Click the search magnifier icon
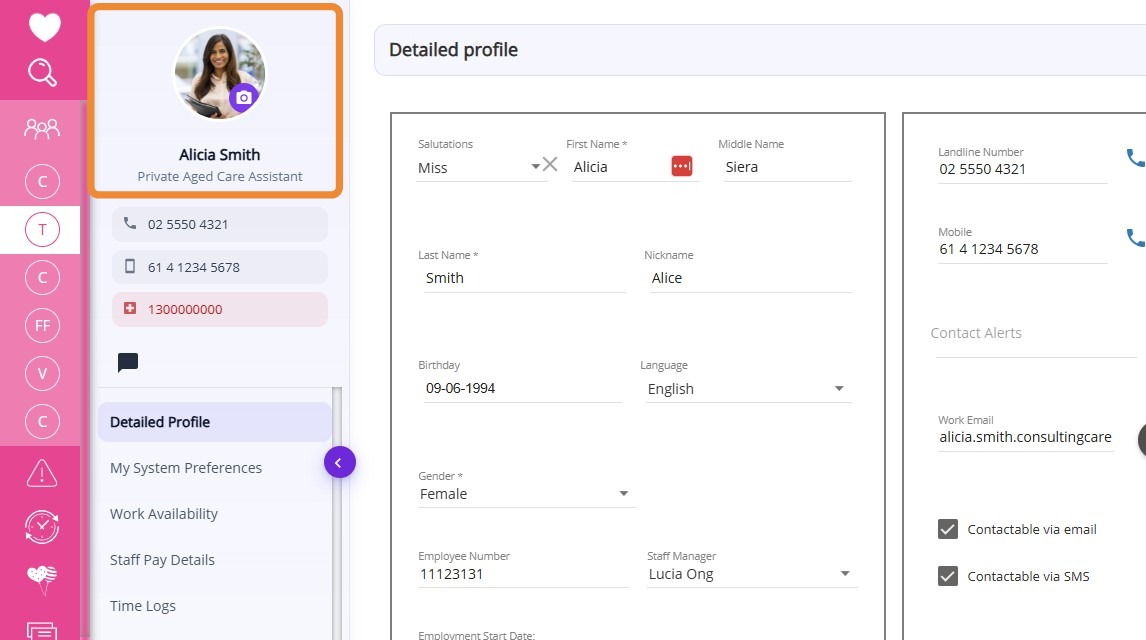1146x640 pixels. pos(42,72)
